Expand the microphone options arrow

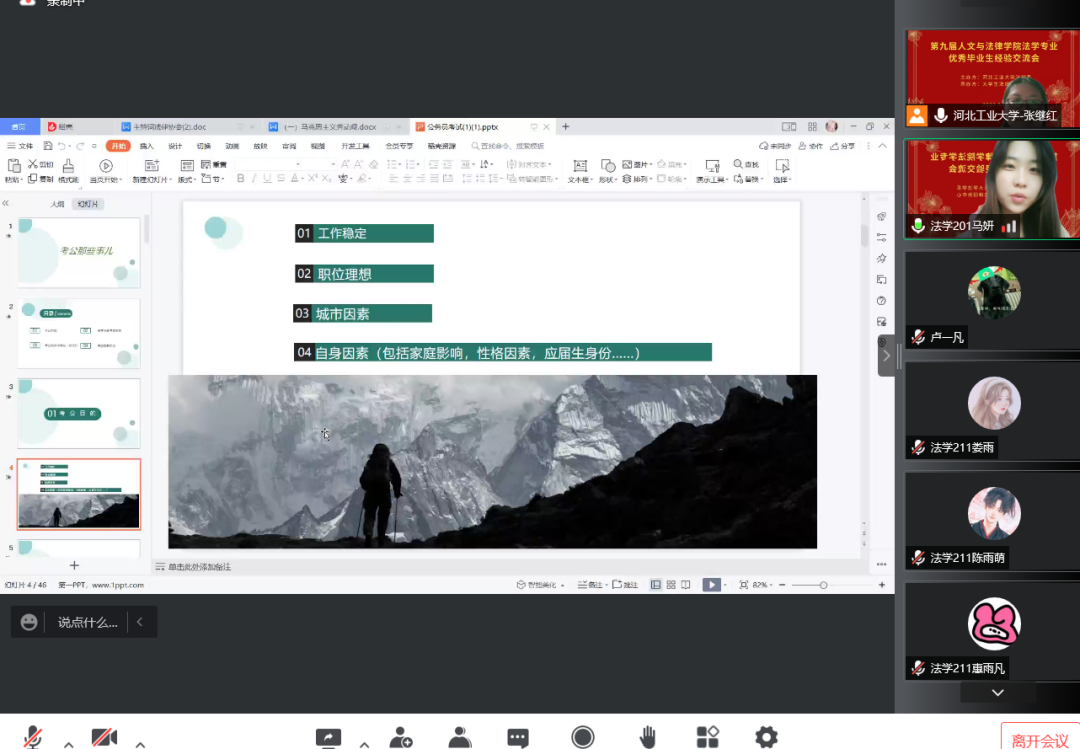[68, 744]
